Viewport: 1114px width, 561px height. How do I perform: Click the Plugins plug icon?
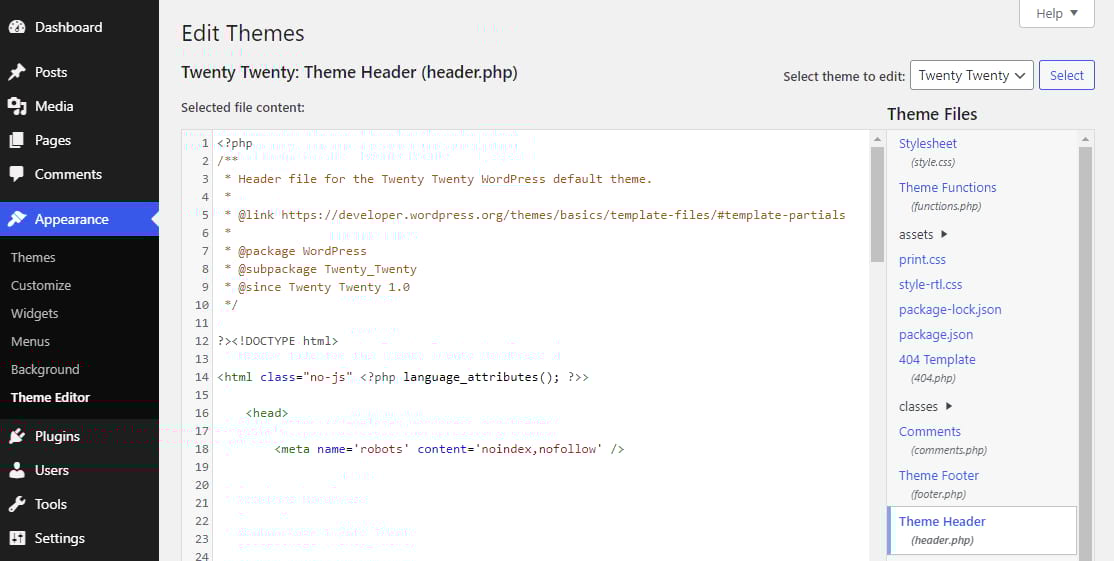[x=17, y=436]
